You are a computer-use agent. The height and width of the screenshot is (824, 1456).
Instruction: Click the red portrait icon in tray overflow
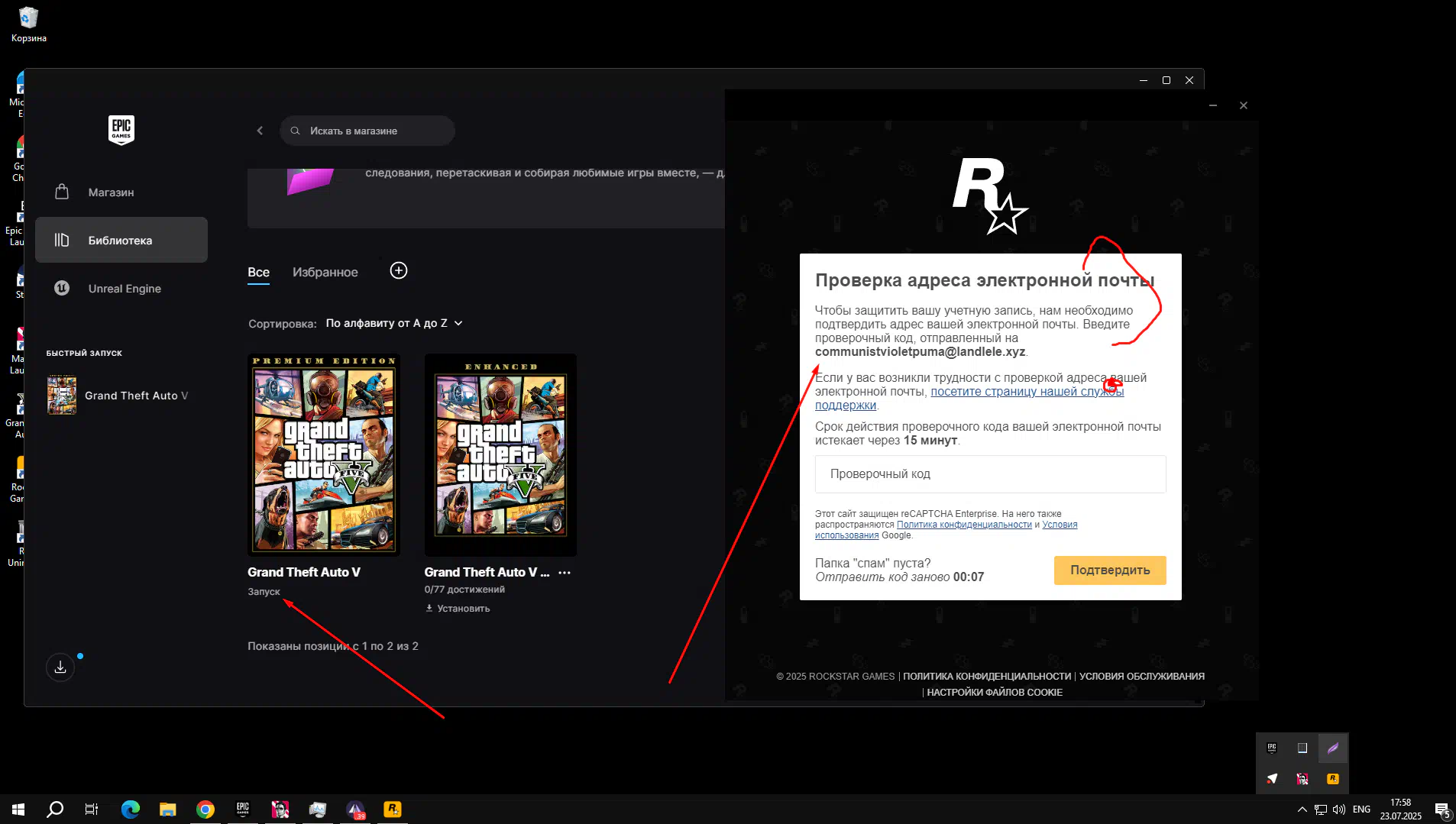pyautogui.click(x=1302, y=778)
